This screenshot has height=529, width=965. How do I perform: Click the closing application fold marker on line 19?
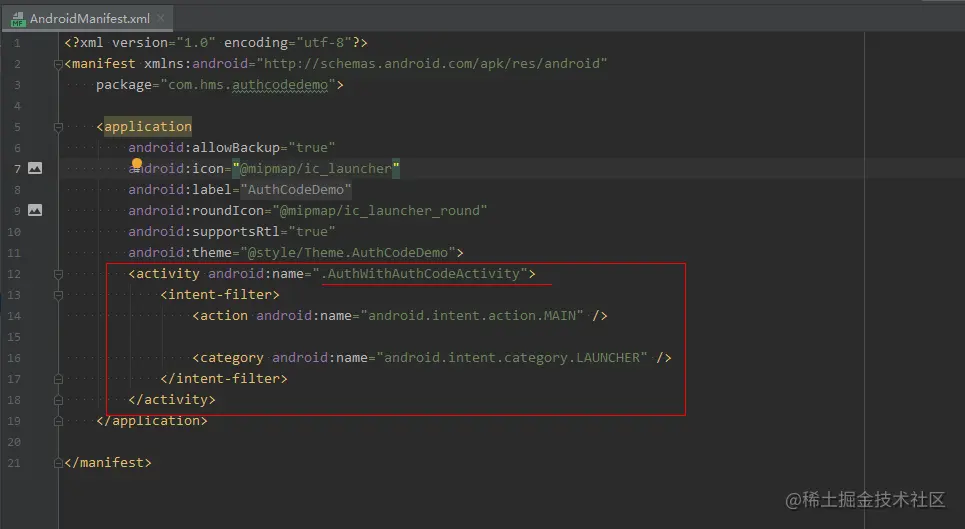(58, 421)
